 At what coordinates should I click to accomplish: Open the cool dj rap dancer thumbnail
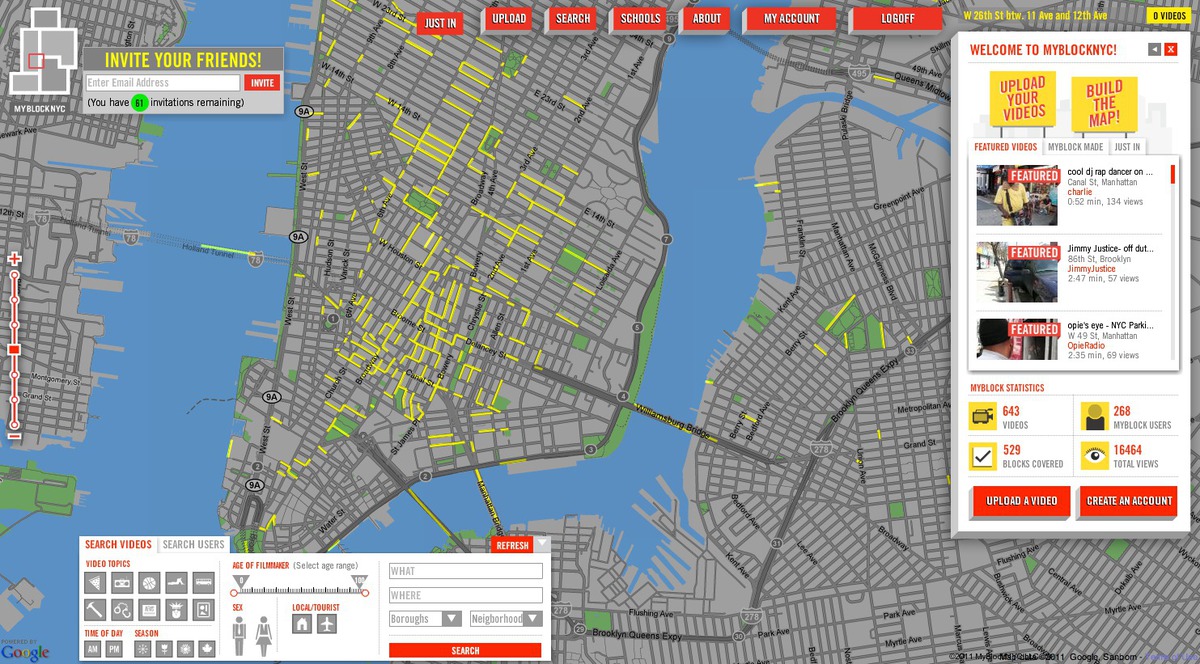1017,195
